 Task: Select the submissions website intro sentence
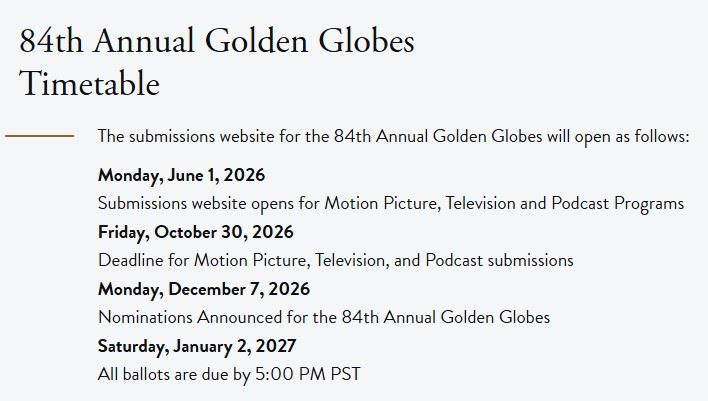click(394, 136)
